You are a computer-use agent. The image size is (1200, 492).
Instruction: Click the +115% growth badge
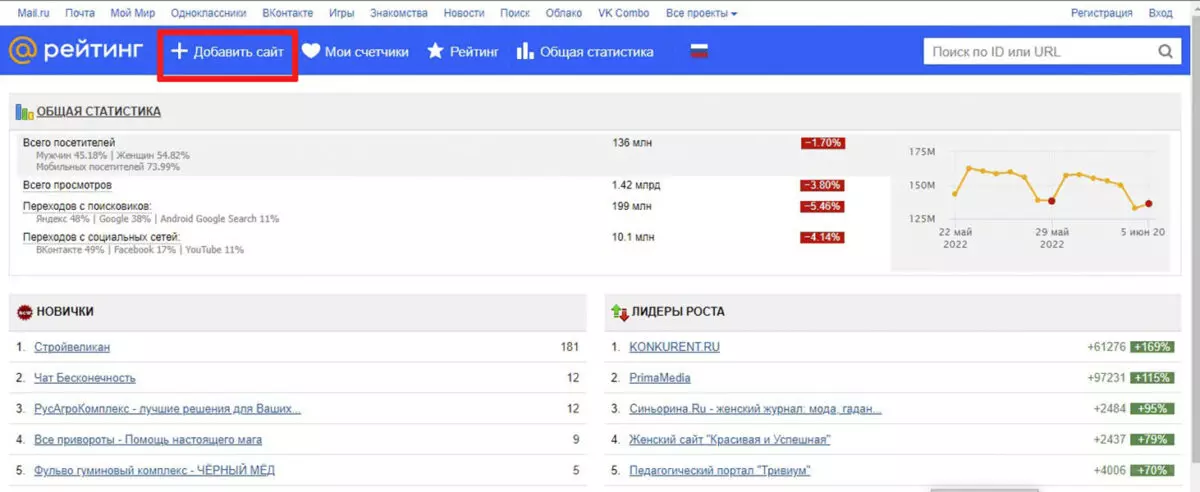pyautogui.click(x=1152, y=378)
